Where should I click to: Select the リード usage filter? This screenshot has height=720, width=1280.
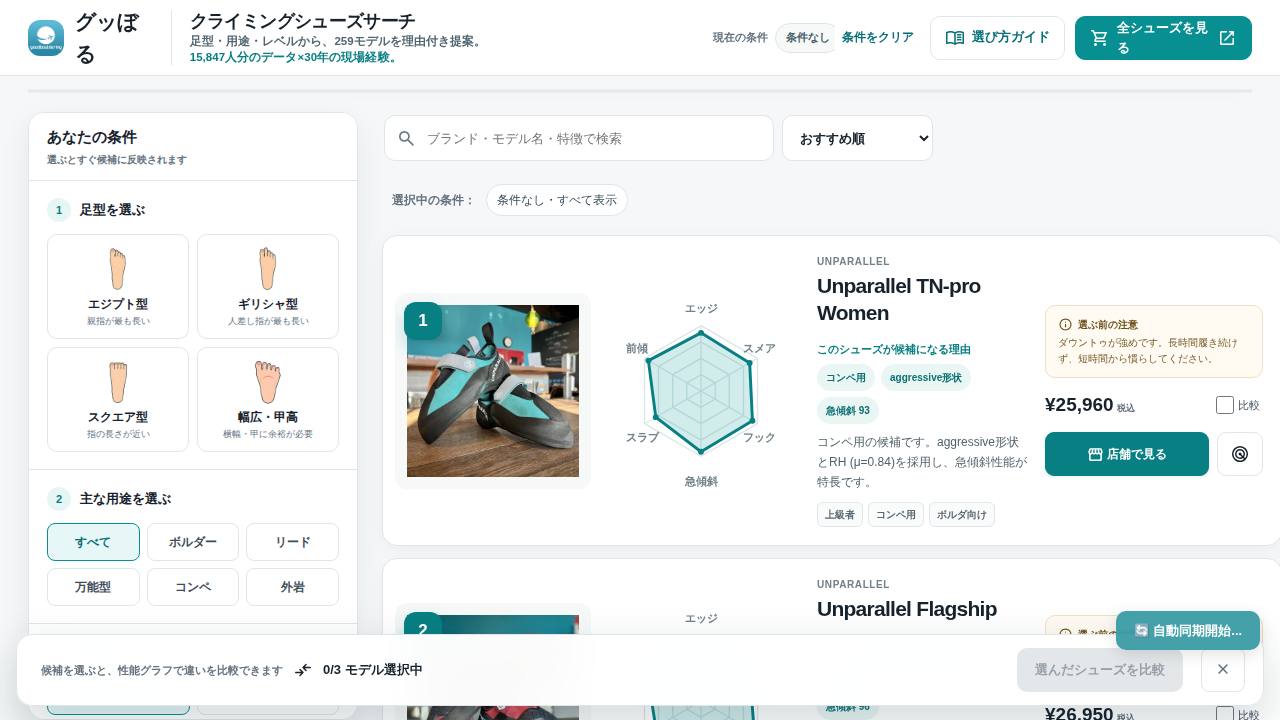coord(292,542)
